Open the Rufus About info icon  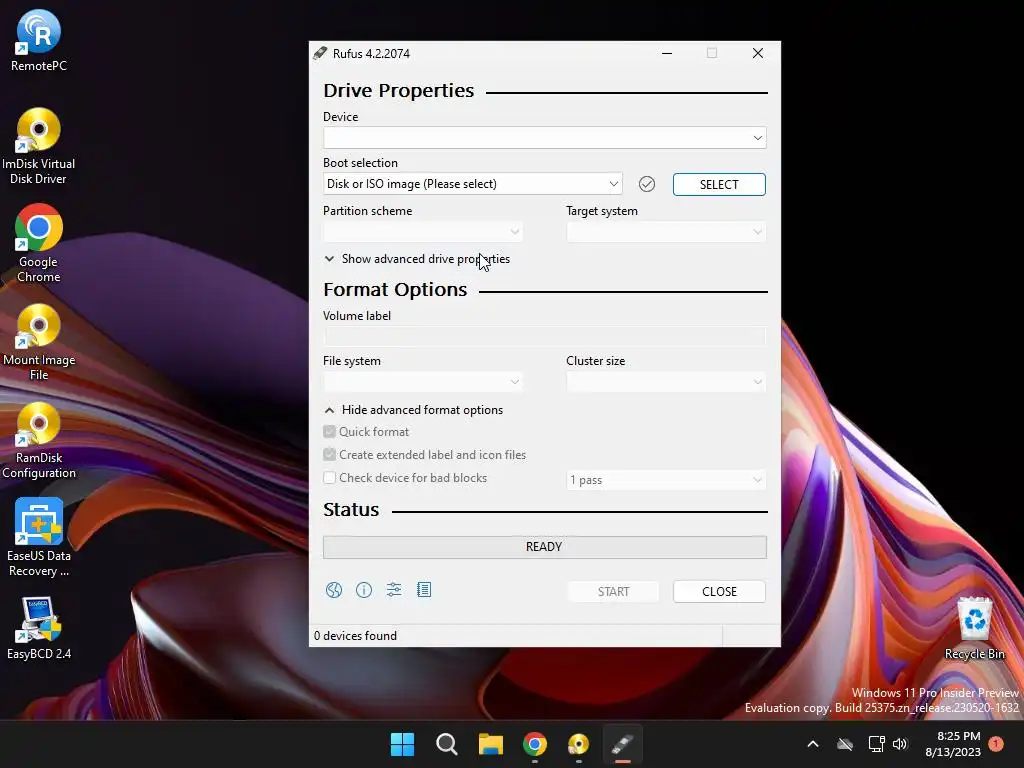click(364, 590)
